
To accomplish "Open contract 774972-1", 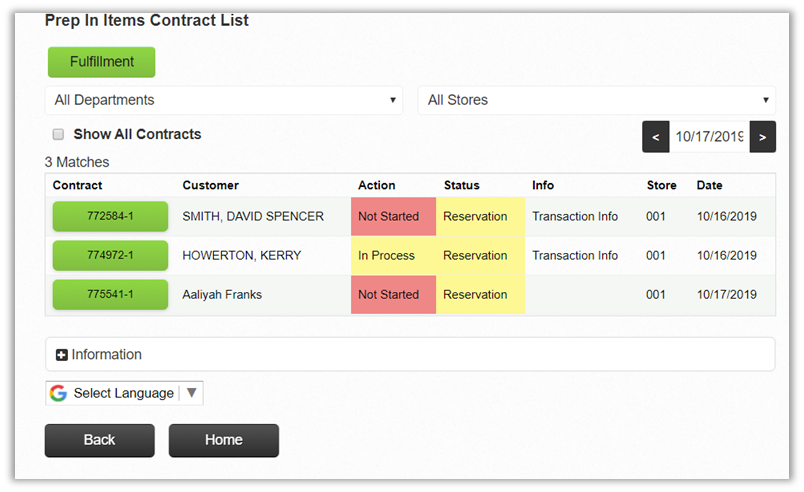I will pos(110,255).
